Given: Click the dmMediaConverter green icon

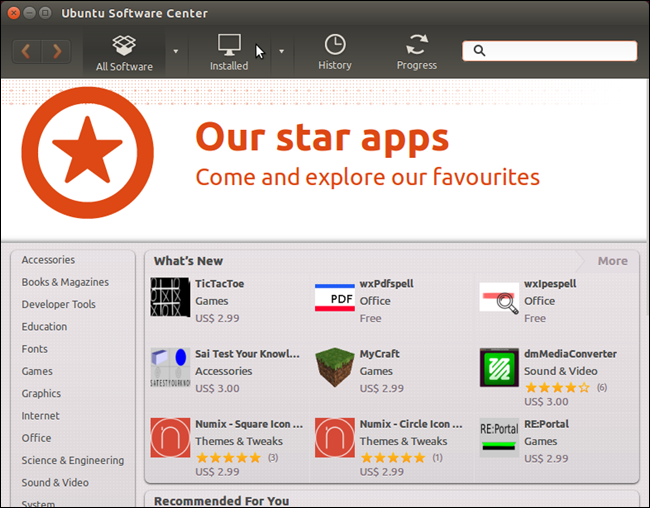Looking at the screenshot, I should point(499,367).
